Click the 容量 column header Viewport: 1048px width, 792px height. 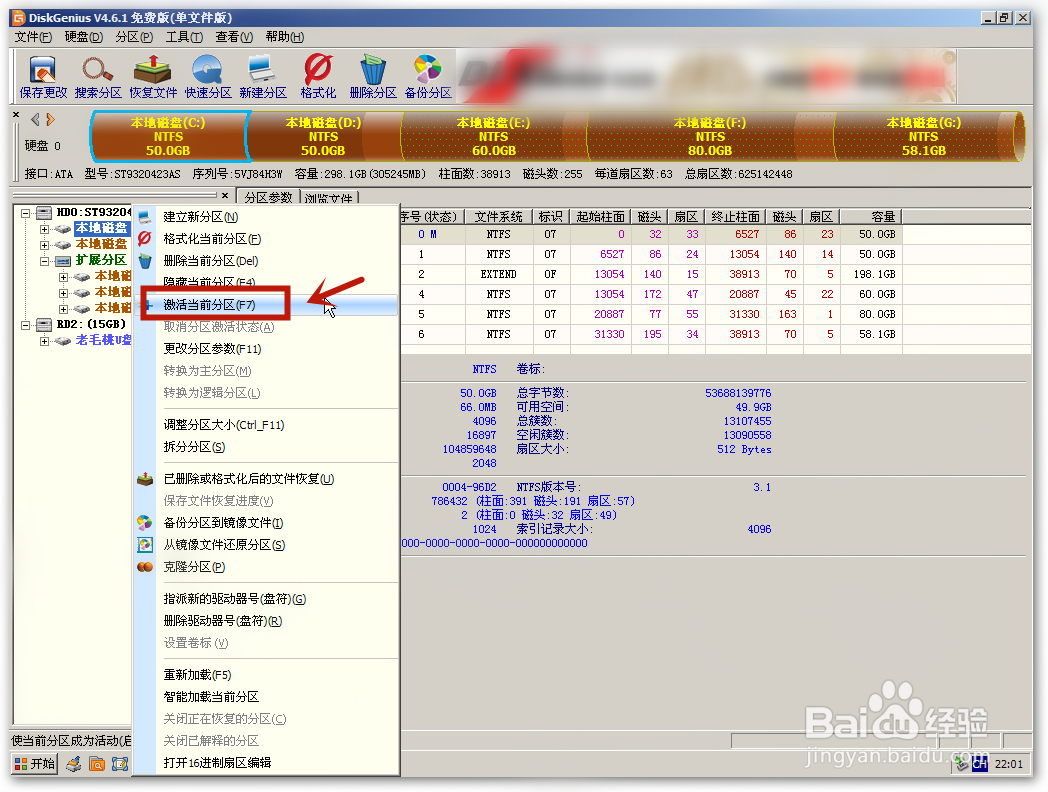pyautogui.click(x=872, y=217)
